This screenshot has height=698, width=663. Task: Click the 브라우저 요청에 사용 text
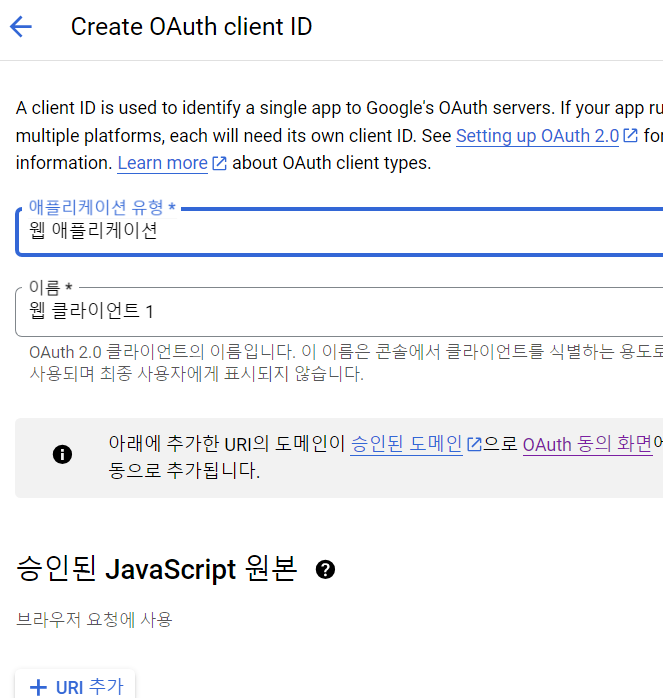[x=94, y=619]
